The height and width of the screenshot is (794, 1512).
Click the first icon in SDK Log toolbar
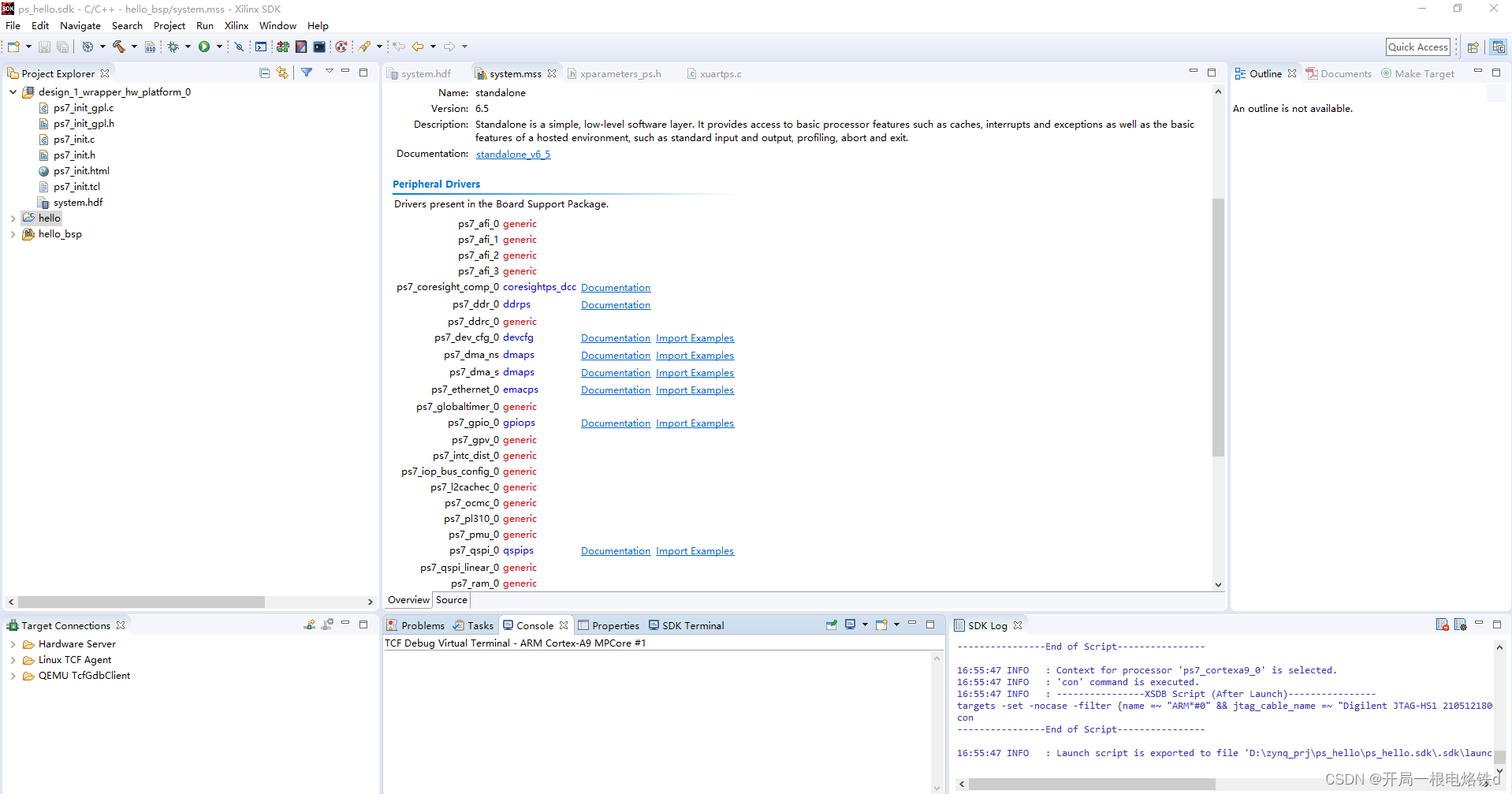1442,624
